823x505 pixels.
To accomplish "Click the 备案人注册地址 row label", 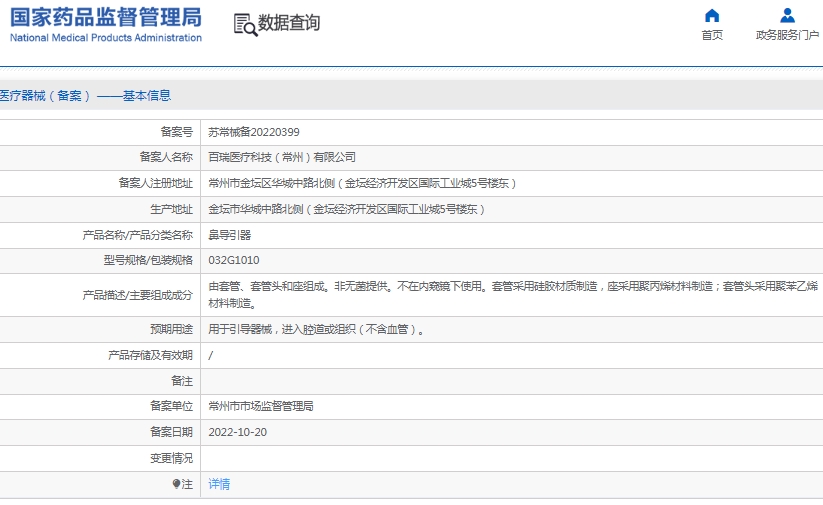I will pos(156,183).
